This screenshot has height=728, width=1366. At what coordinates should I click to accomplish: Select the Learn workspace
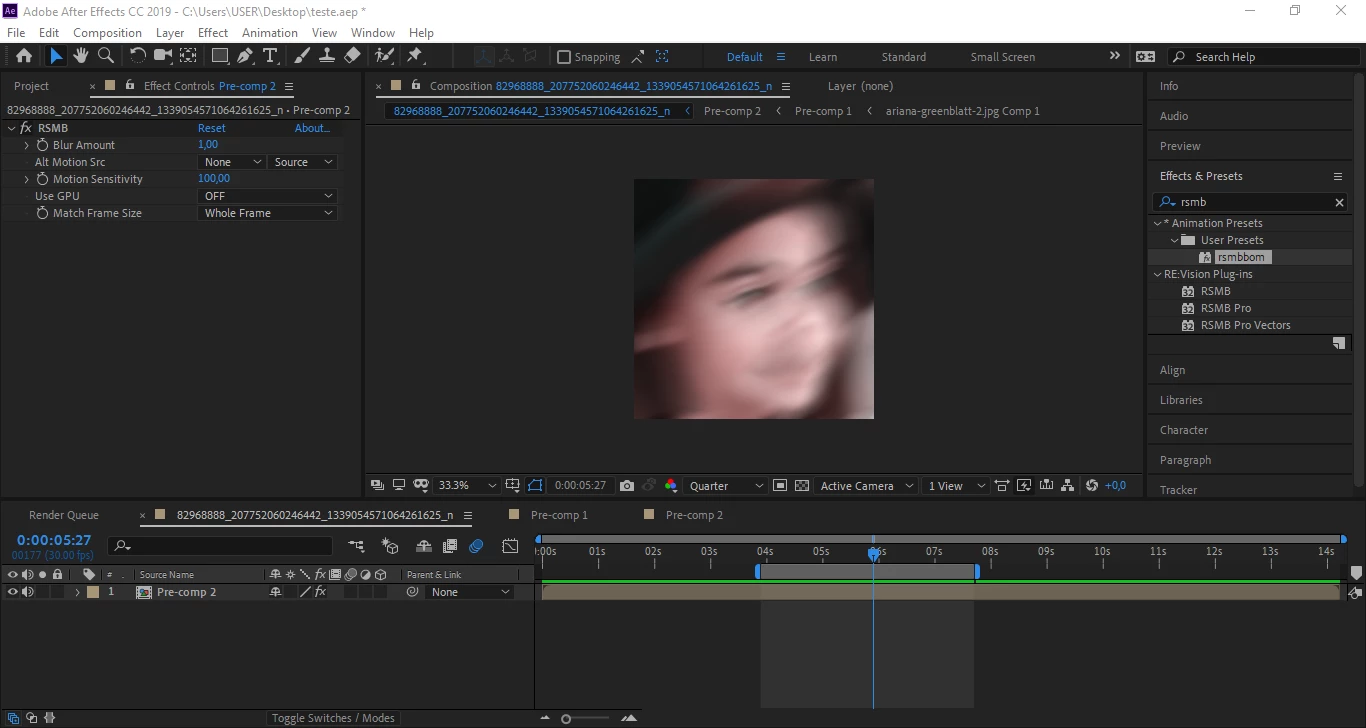pos(823,57)
